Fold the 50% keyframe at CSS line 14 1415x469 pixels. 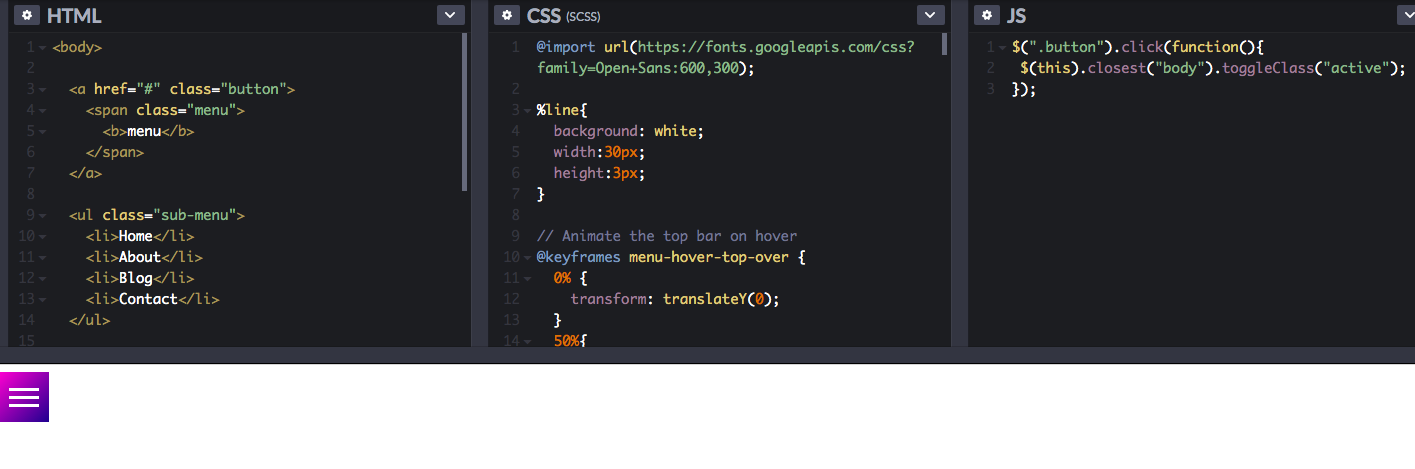[x=527, y=342]
